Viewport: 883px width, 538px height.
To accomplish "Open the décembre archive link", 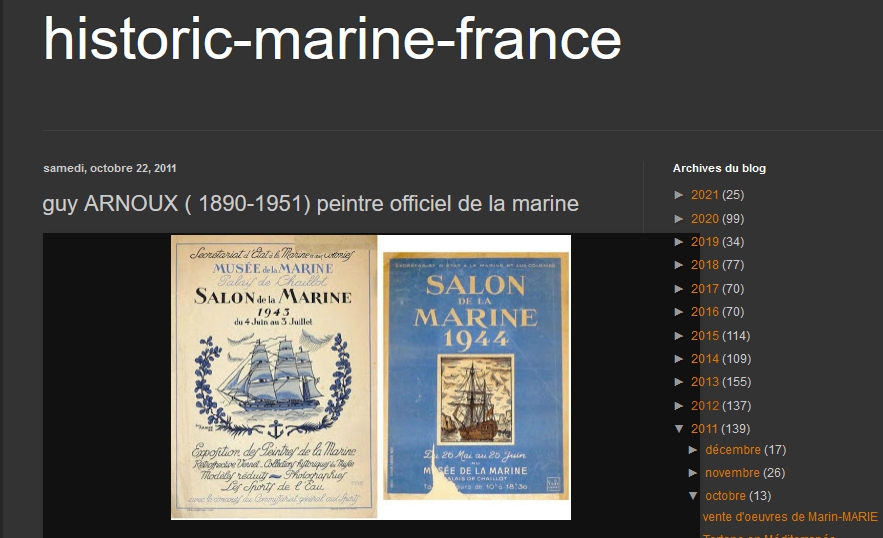I will pyautogui.click(x=733, y=450).
